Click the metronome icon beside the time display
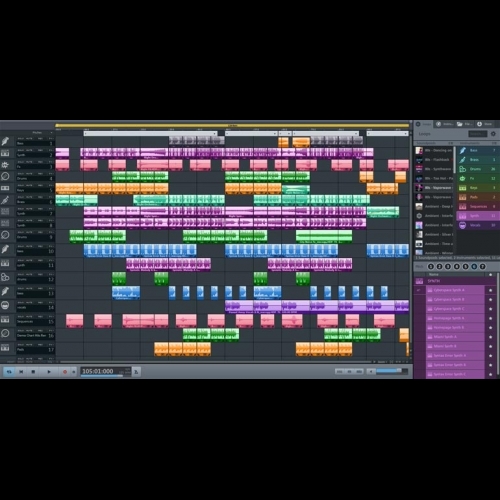 tap(136, 372)
